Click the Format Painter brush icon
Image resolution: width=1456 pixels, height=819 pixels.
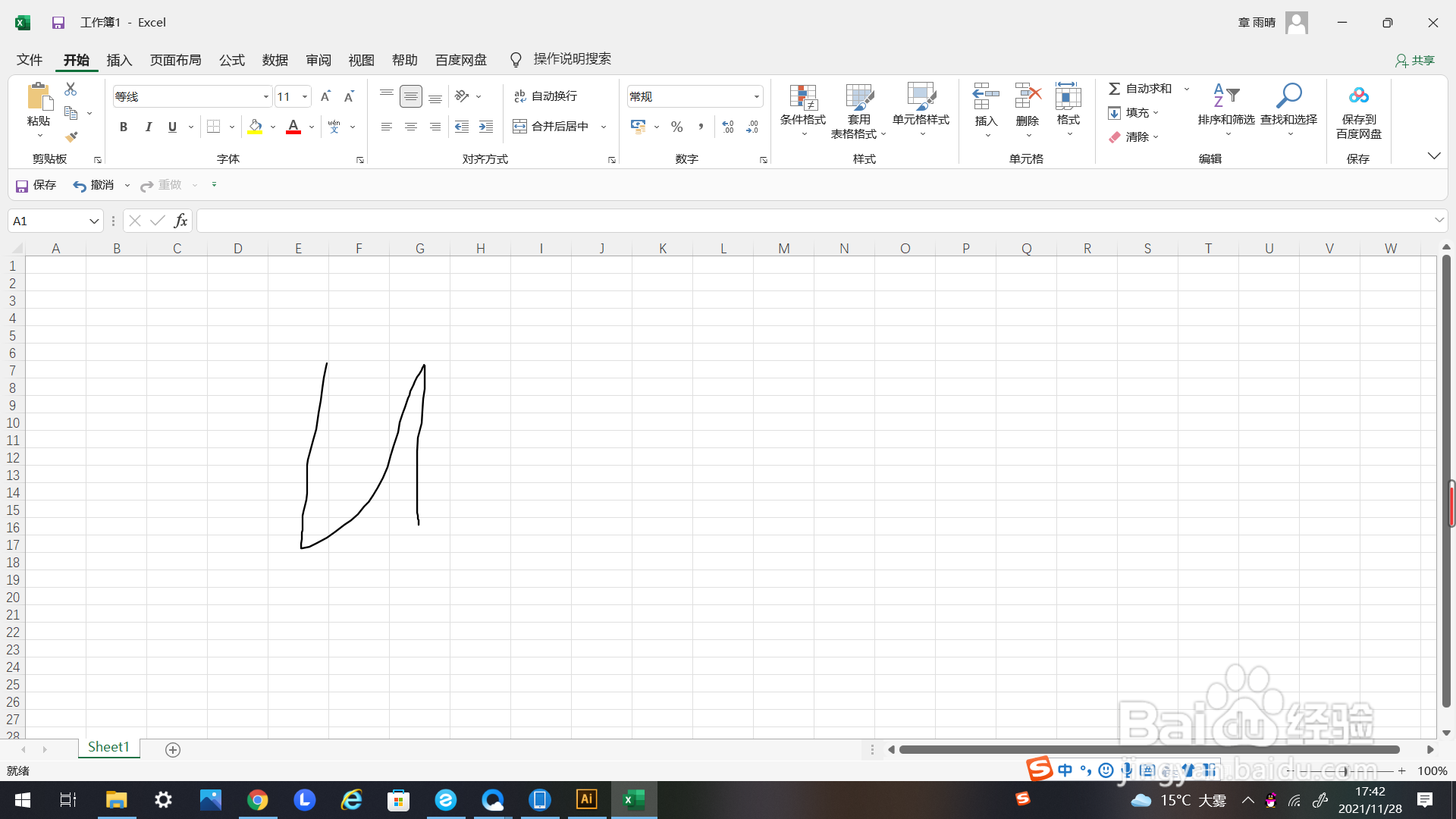[x=71, y=137]
